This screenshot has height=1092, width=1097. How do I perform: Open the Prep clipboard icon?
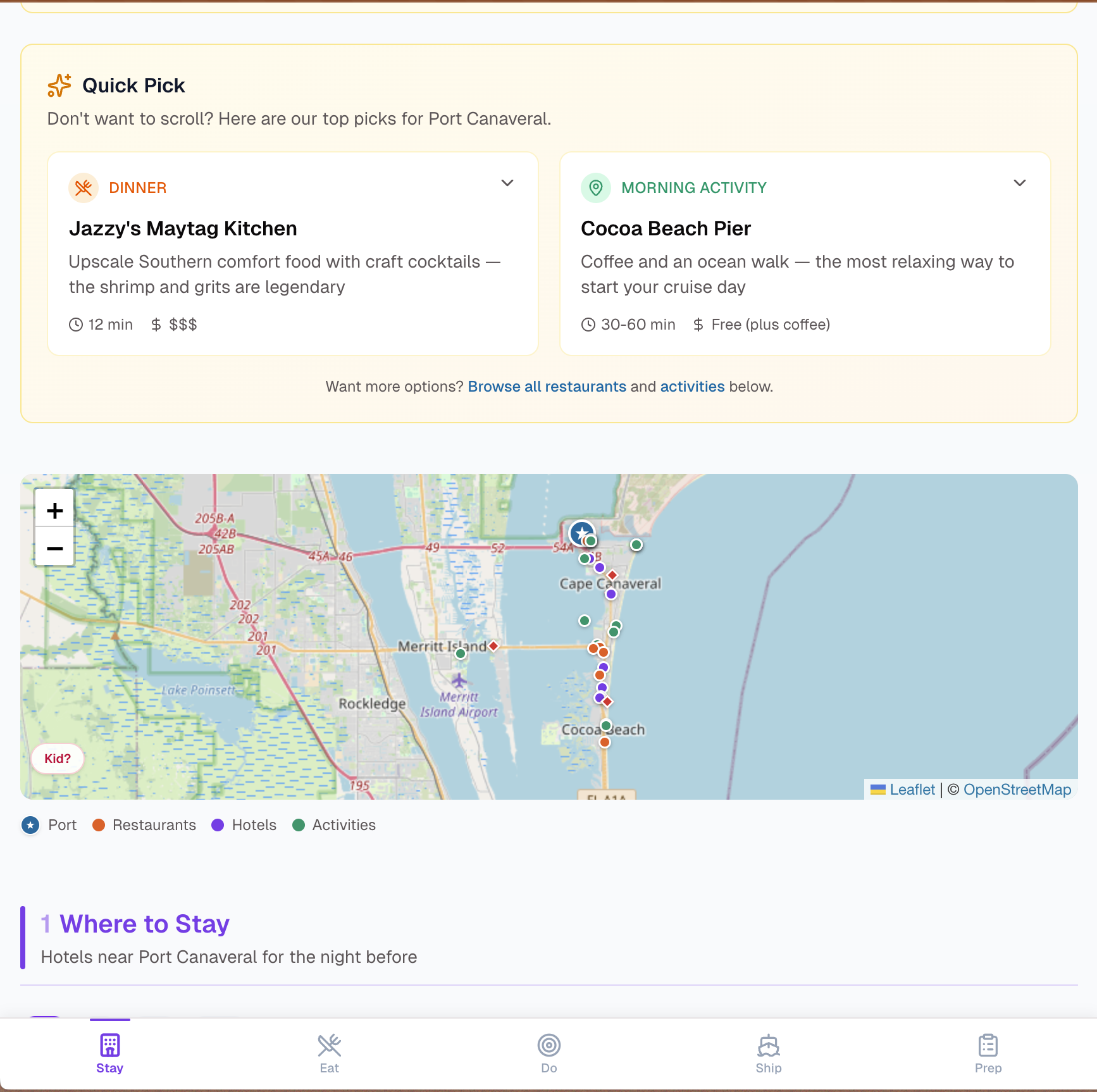pos(988,1045)
